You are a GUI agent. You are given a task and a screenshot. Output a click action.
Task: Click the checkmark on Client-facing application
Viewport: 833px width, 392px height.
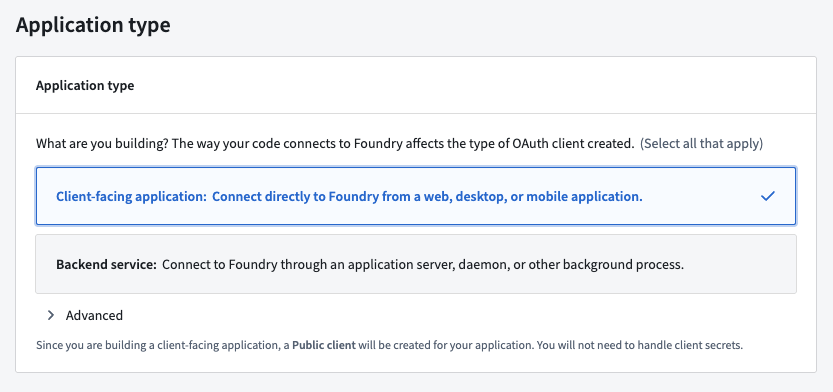pos(768,196)
